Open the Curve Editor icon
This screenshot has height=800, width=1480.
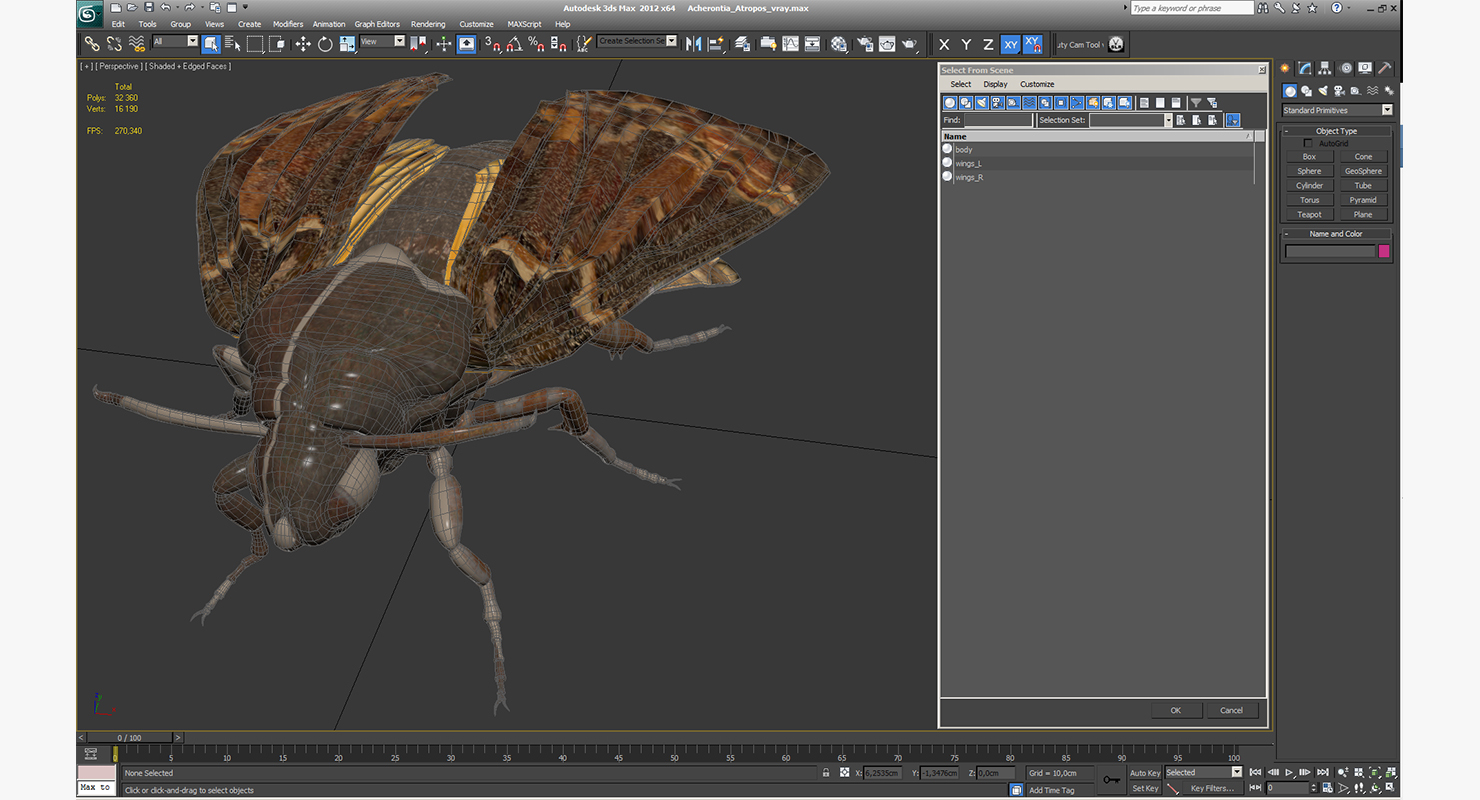point(790,44)
